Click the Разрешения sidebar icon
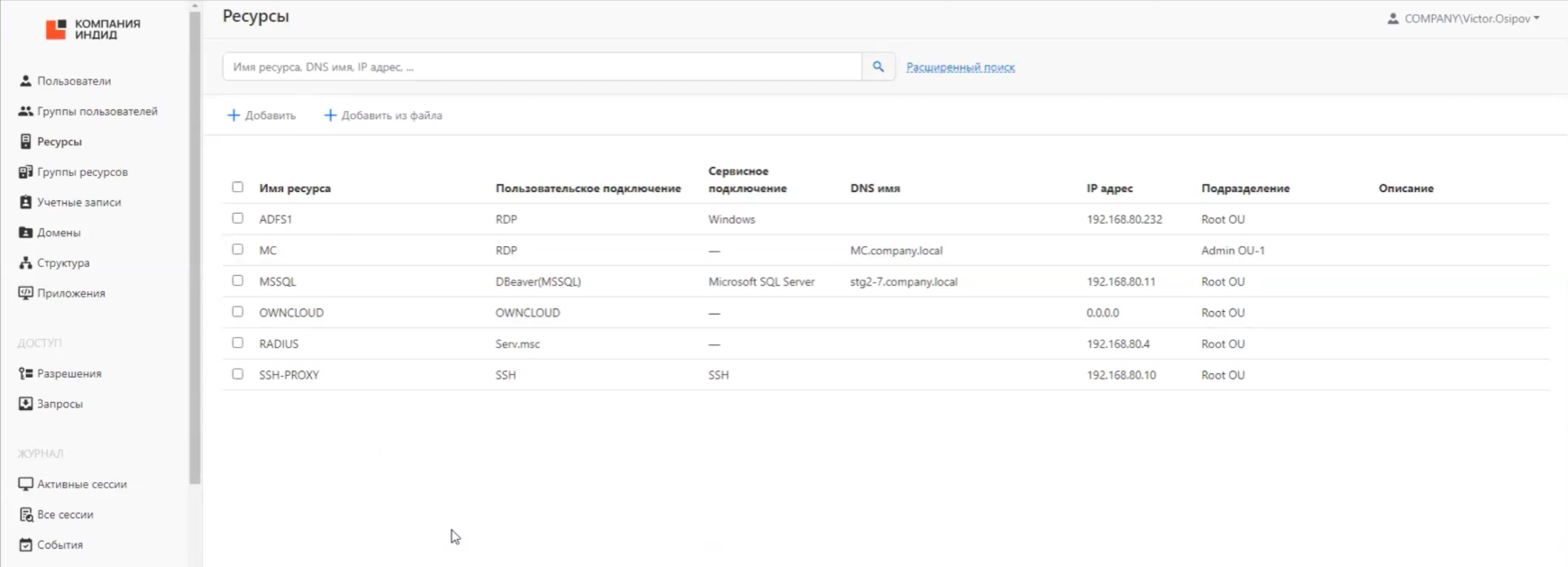The image size is (1568, 567). coord(25,373)
